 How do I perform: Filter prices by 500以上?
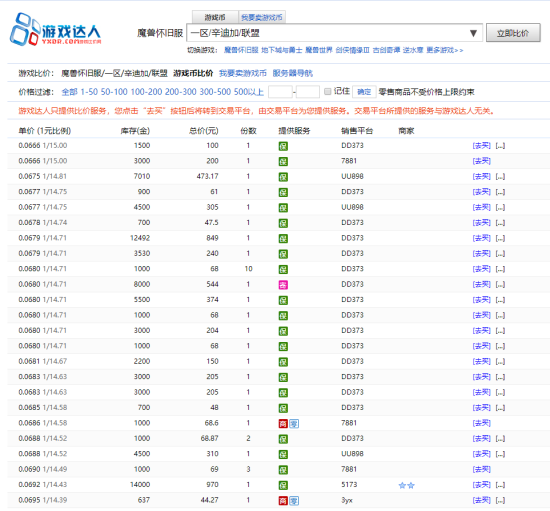(x=249, y=92)
